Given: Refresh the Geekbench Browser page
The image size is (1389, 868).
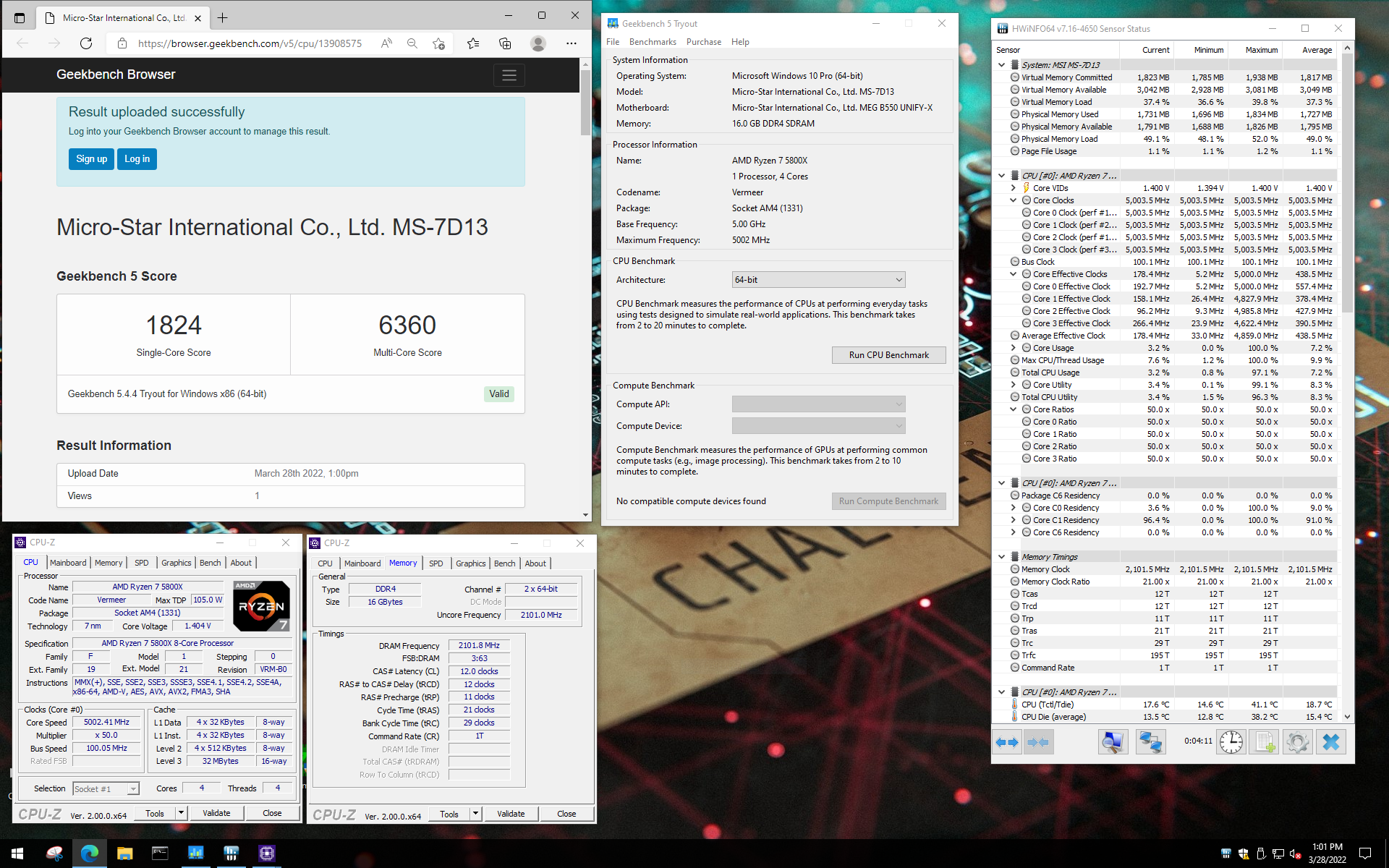Looking at the screenshot, I should coord(86,43).
